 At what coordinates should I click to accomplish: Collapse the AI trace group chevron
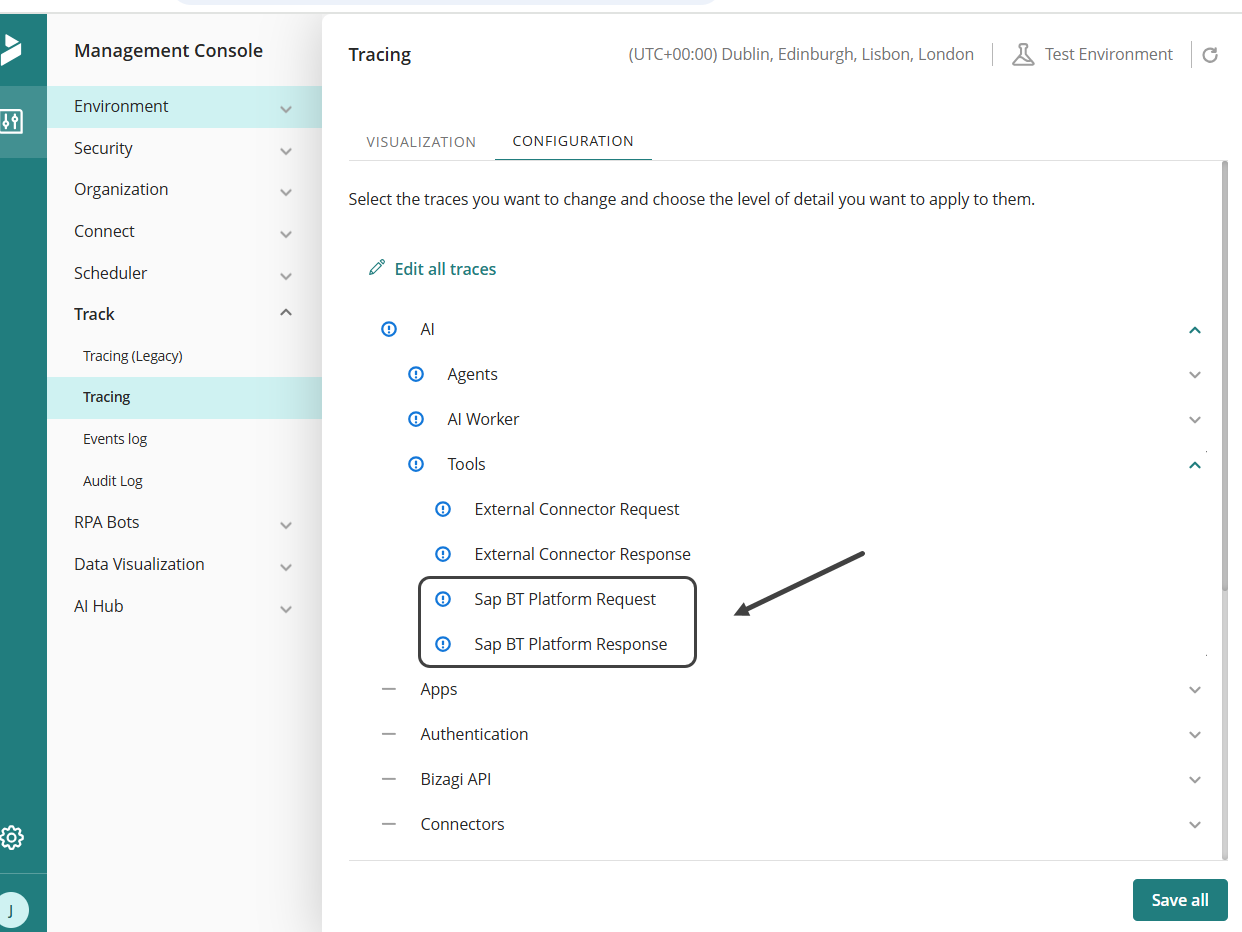[1194, 330]
